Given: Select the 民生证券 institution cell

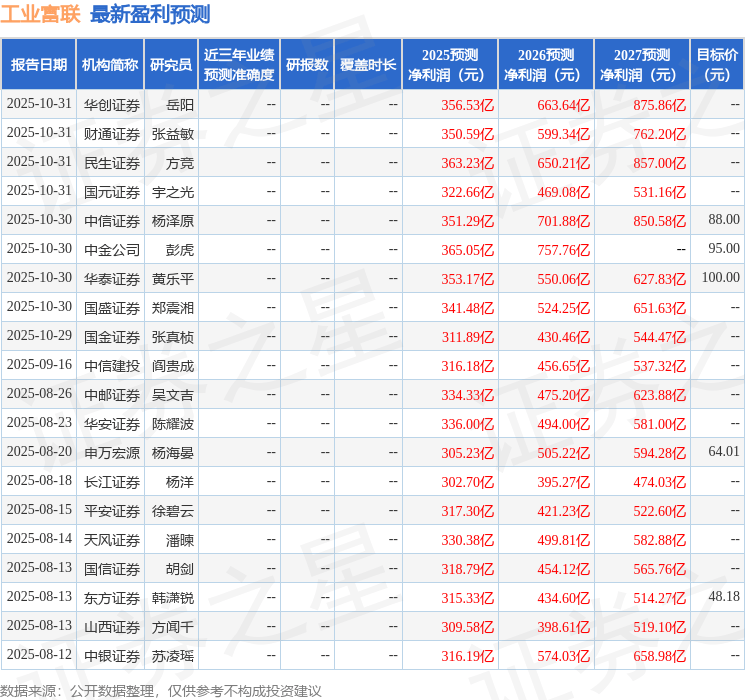Looking at the screenshot, I should (x=112, y=163).
